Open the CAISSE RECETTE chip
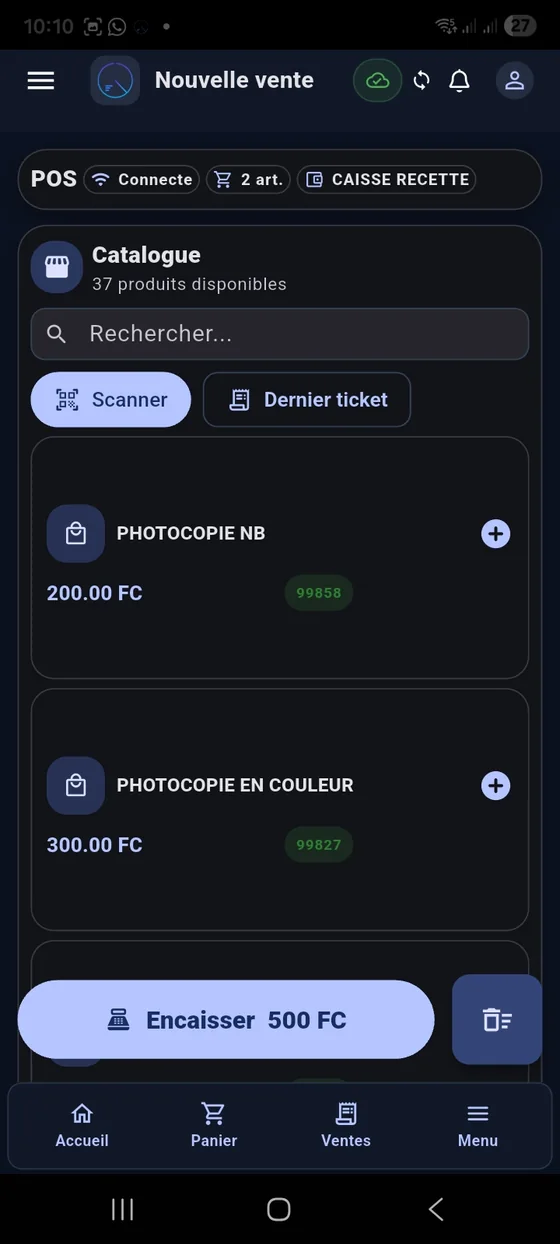Viewport: 560px width, 1244px height. [387, 180]
